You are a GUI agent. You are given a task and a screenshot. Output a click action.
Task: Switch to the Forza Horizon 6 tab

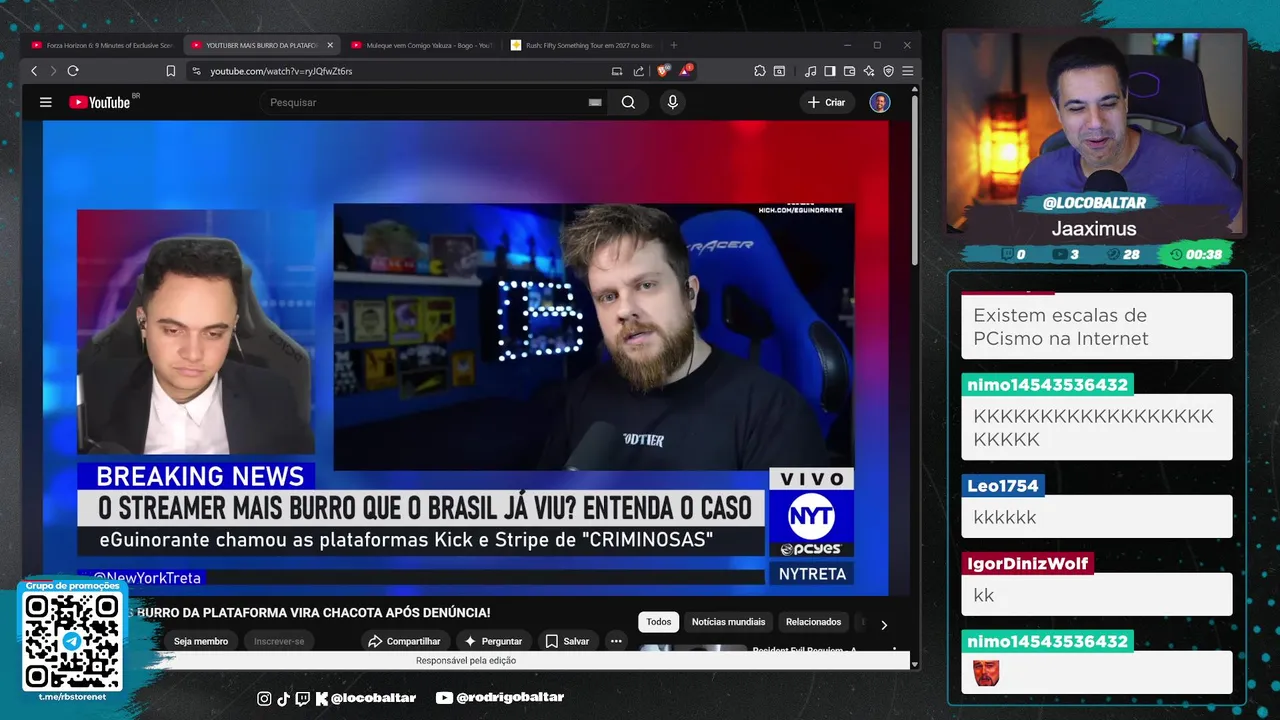[102, 45]
